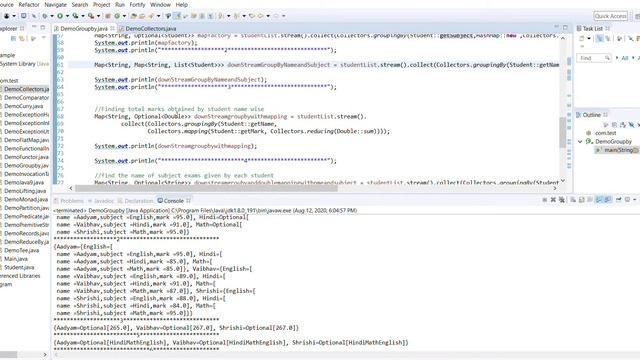Maximize the editor area
This screenshot has height=360, width=640.
(565, 27)
